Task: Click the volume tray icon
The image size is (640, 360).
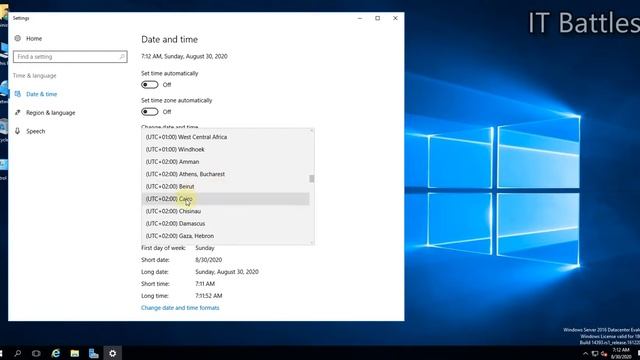Action: (x=604, y=353)
